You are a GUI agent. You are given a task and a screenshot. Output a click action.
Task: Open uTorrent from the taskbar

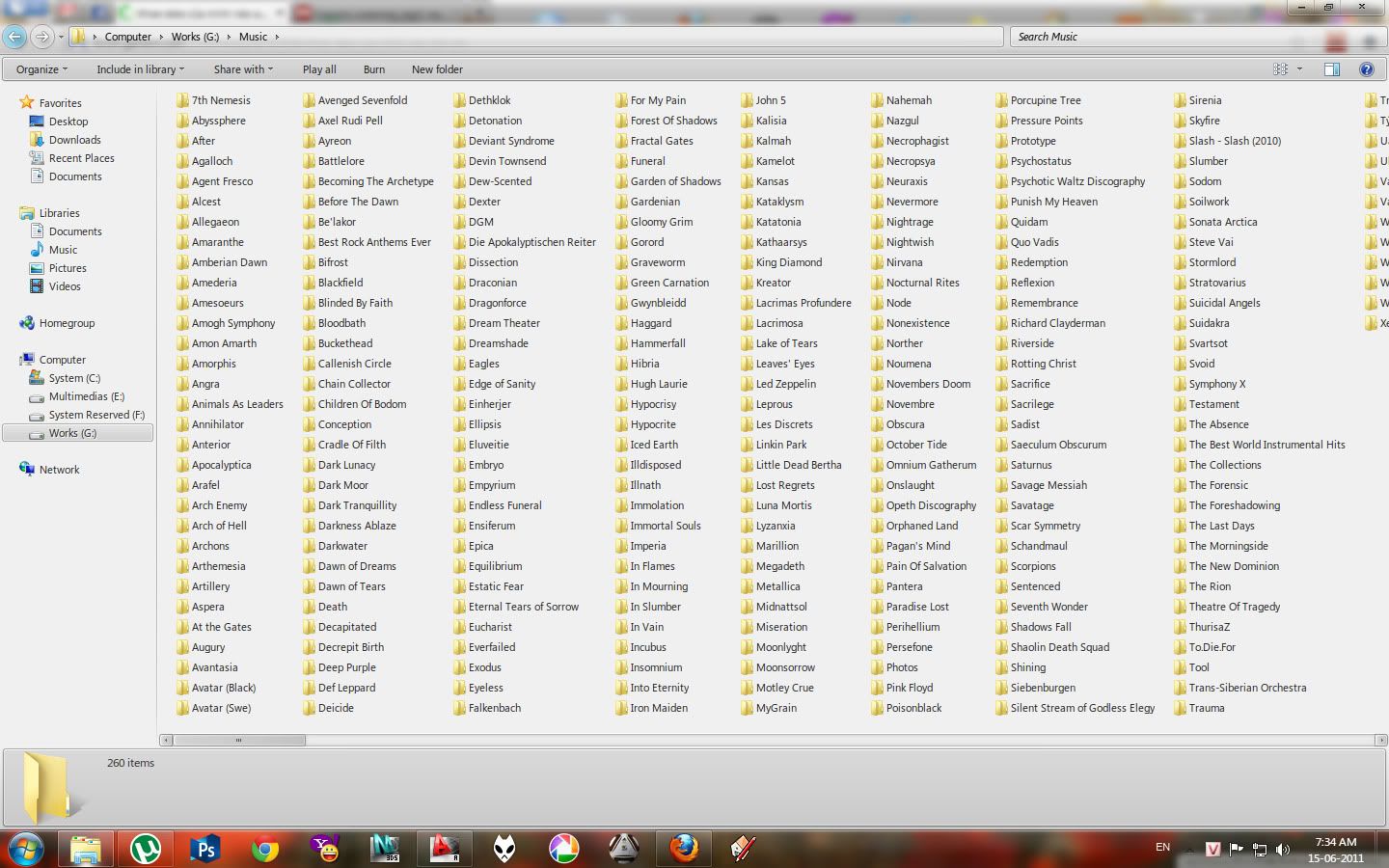146,849
